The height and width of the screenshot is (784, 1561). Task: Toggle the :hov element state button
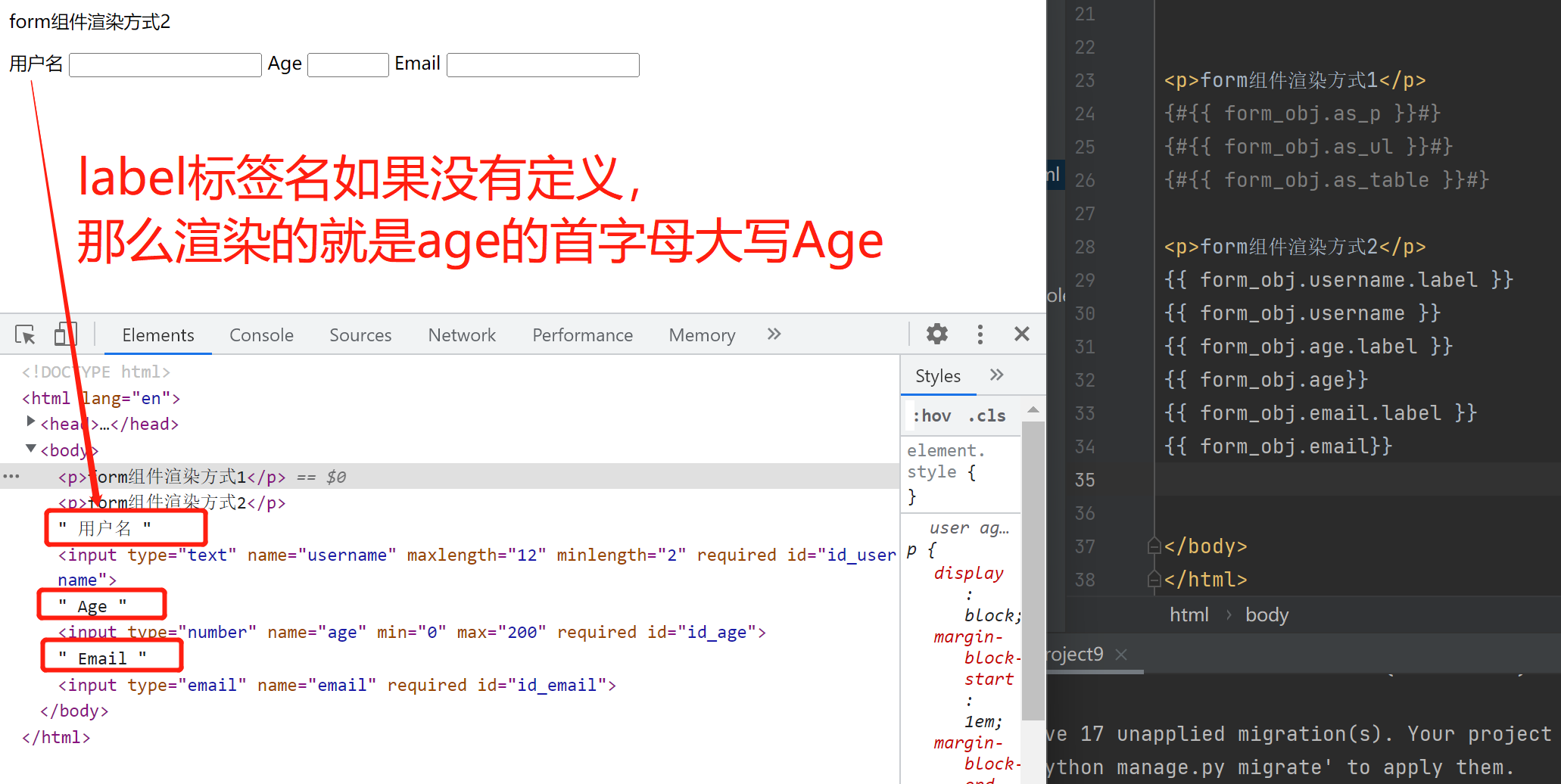[x=932, y=415]
